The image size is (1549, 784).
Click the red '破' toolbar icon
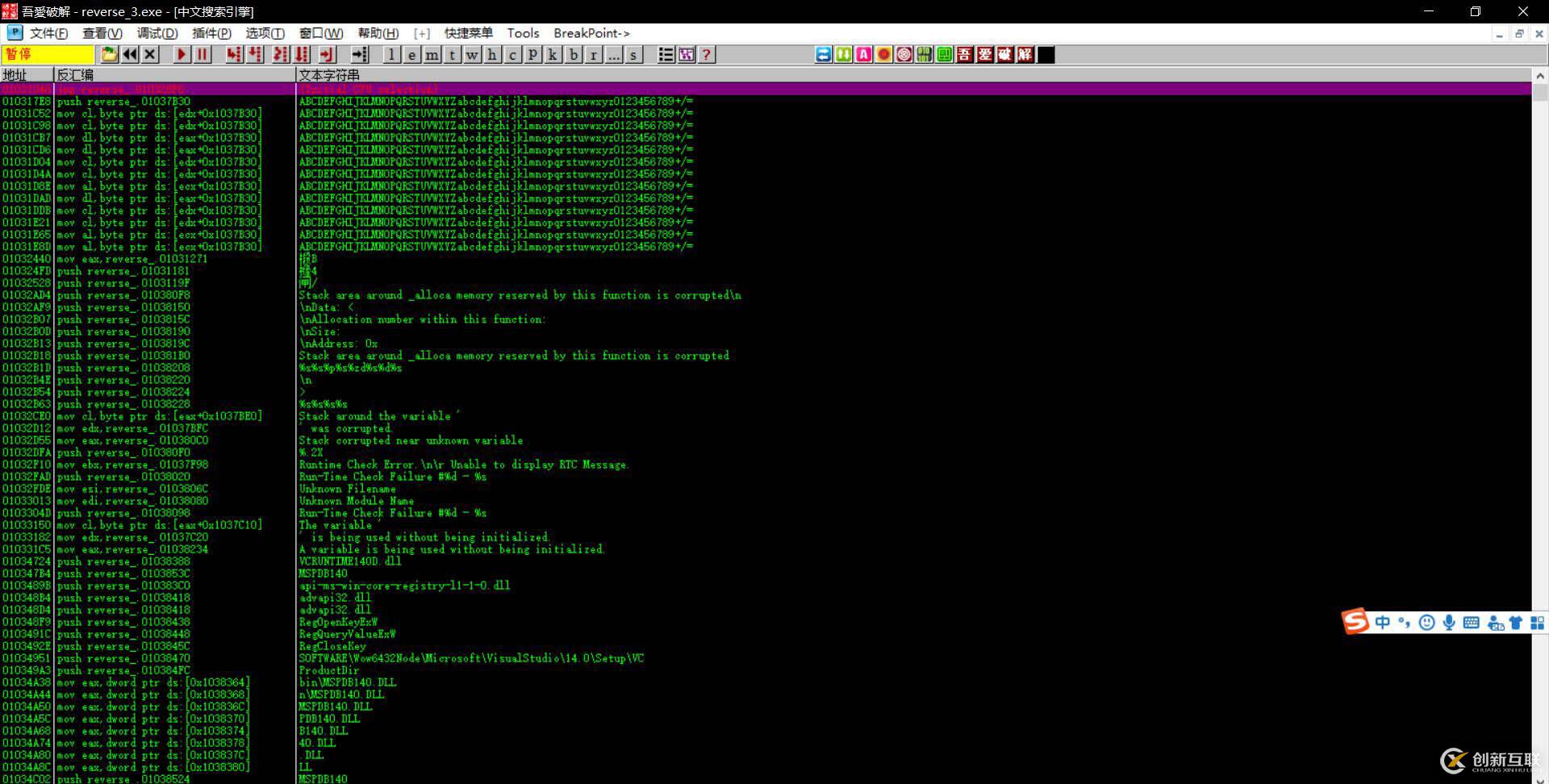(1004, 54)
